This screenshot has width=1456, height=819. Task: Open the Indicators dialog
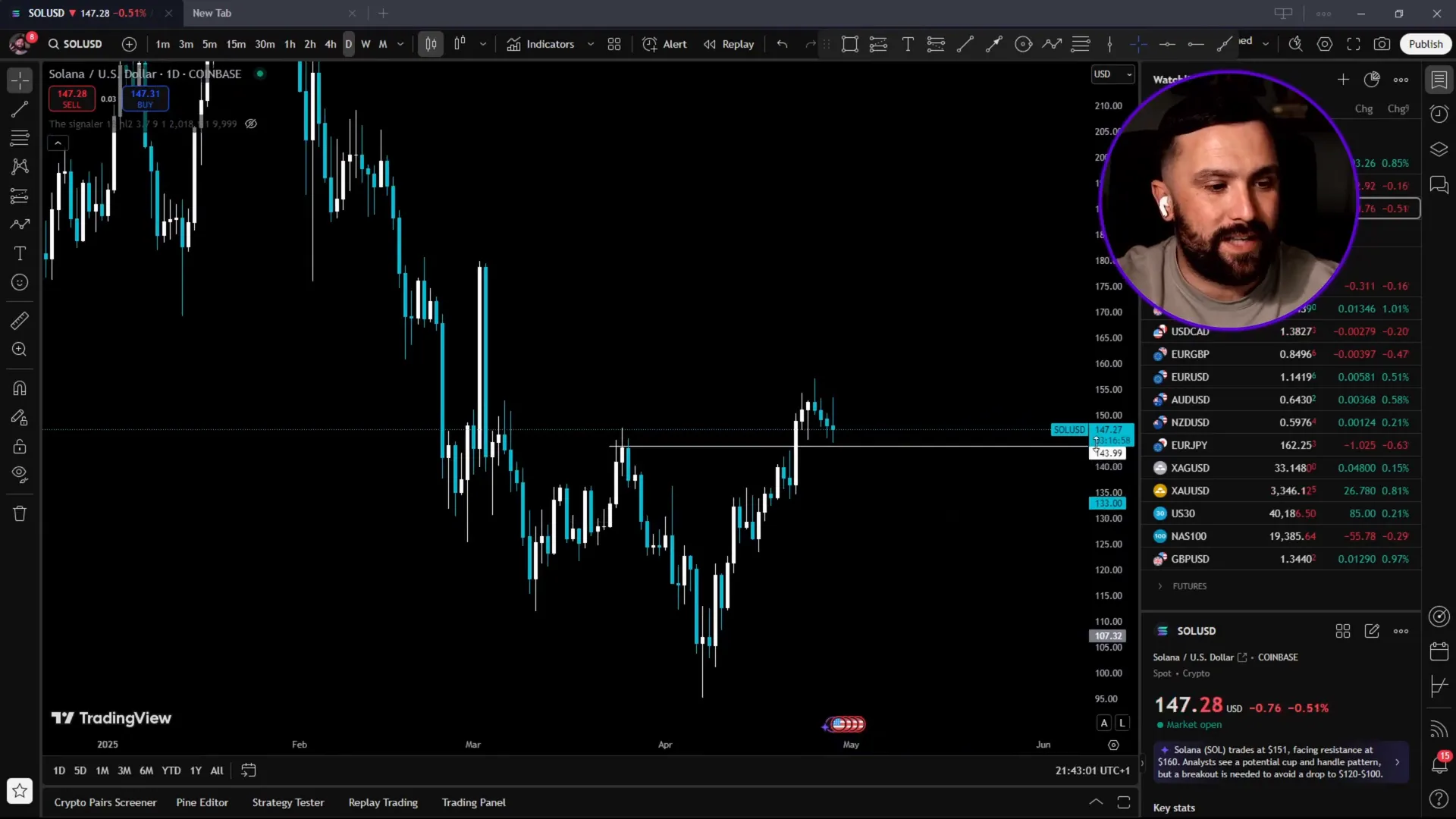pos(541,44)
